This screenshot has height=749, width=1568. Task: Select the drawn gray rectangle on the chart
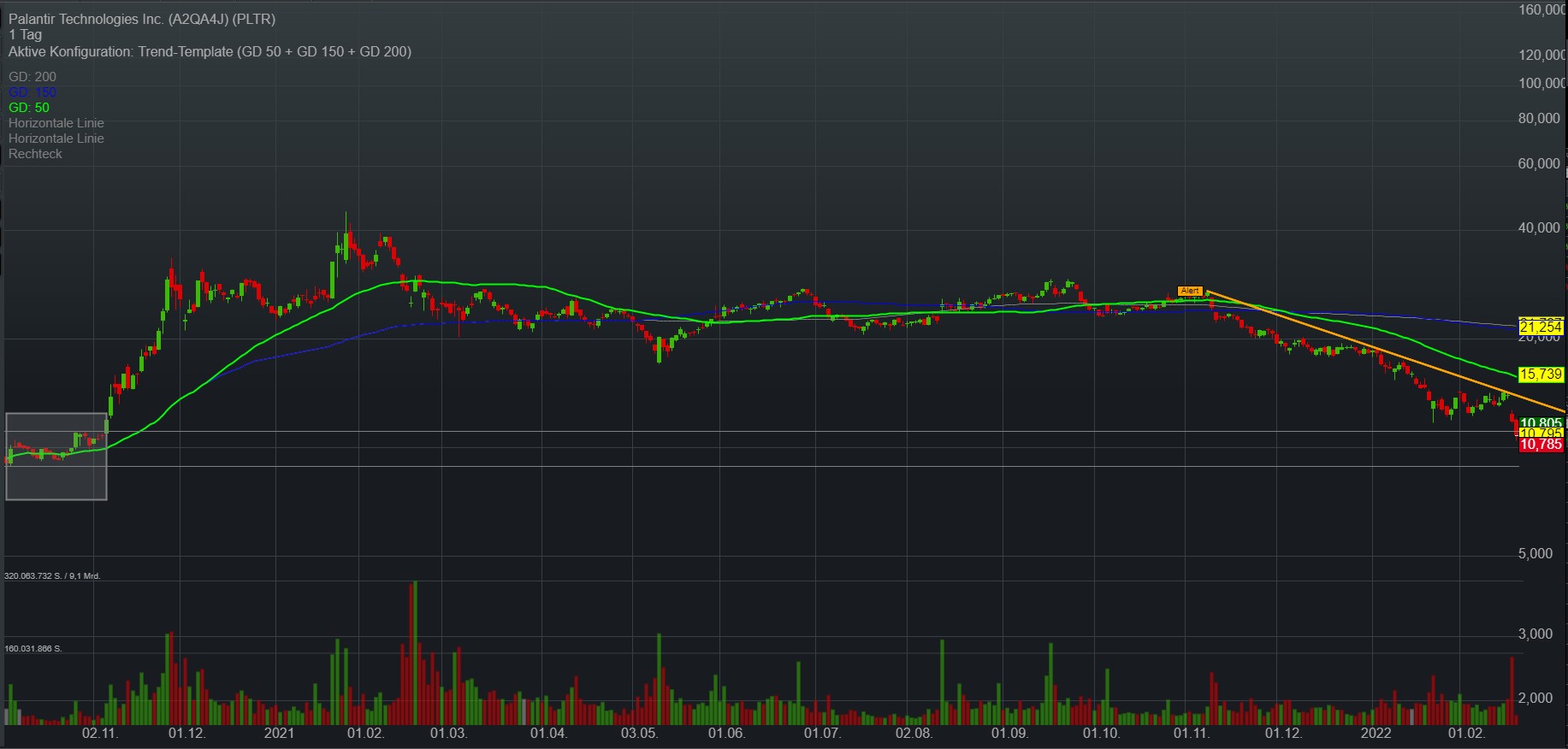tap(56, 457)
